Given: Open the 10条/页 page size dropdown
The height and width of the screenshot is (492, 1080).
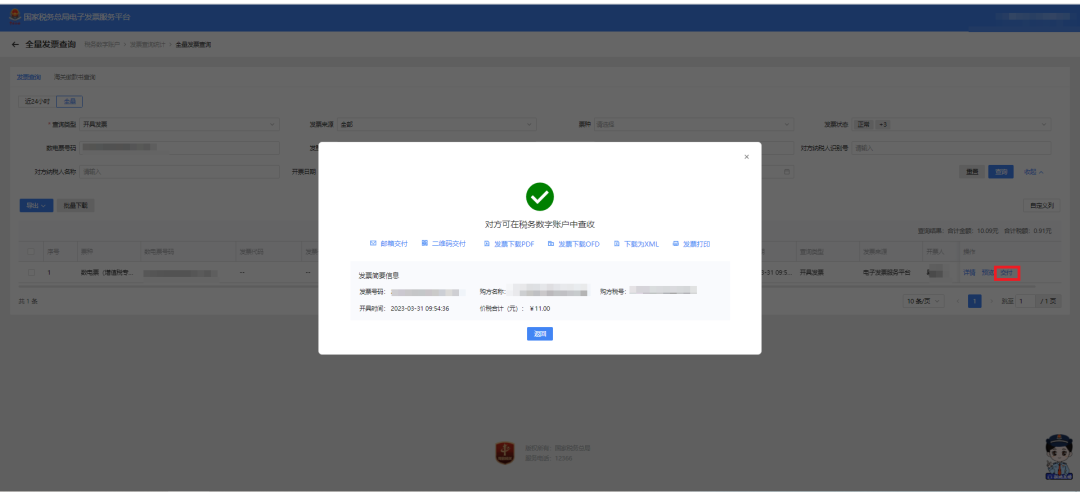Looking at the screenshot, I should coord(924,301).
